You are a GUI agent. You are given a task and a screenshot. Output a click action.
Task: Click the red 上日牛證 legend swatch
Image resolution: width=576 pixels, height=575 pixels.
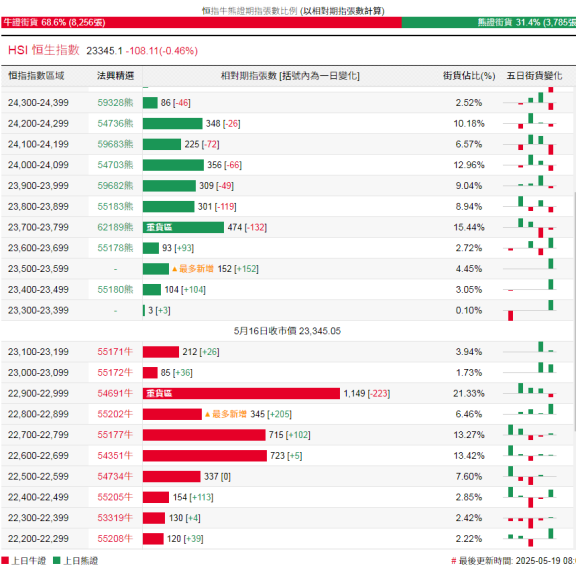coord(5,560)
